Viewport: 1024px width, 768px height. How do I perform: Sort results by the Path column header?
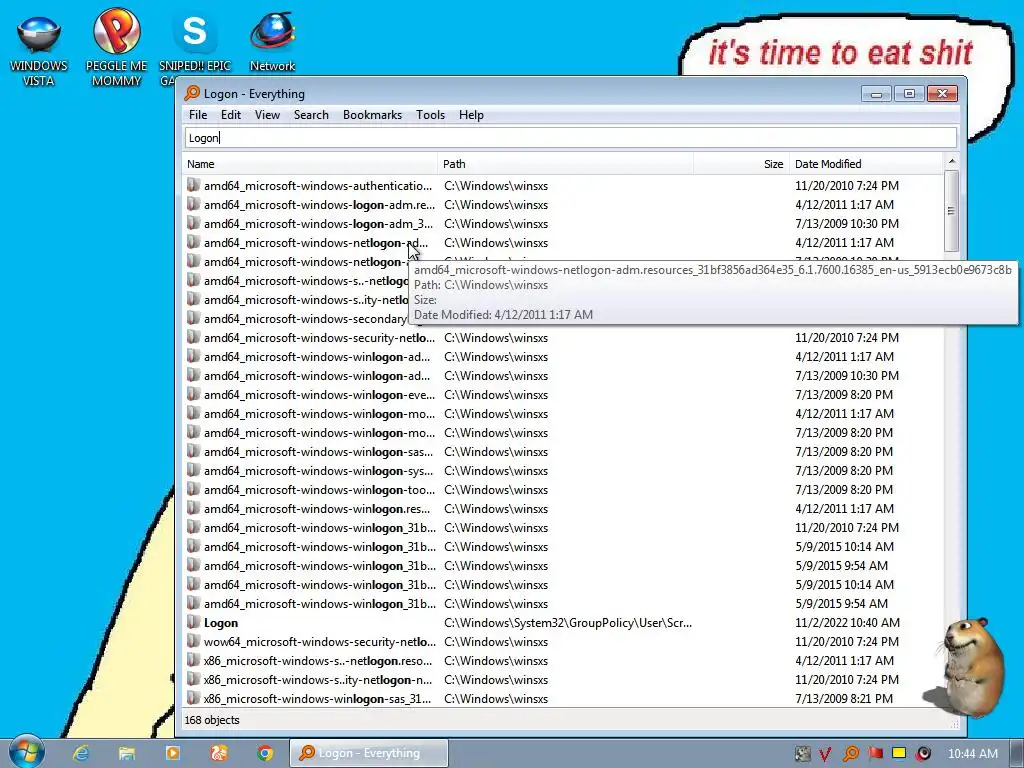566,164
